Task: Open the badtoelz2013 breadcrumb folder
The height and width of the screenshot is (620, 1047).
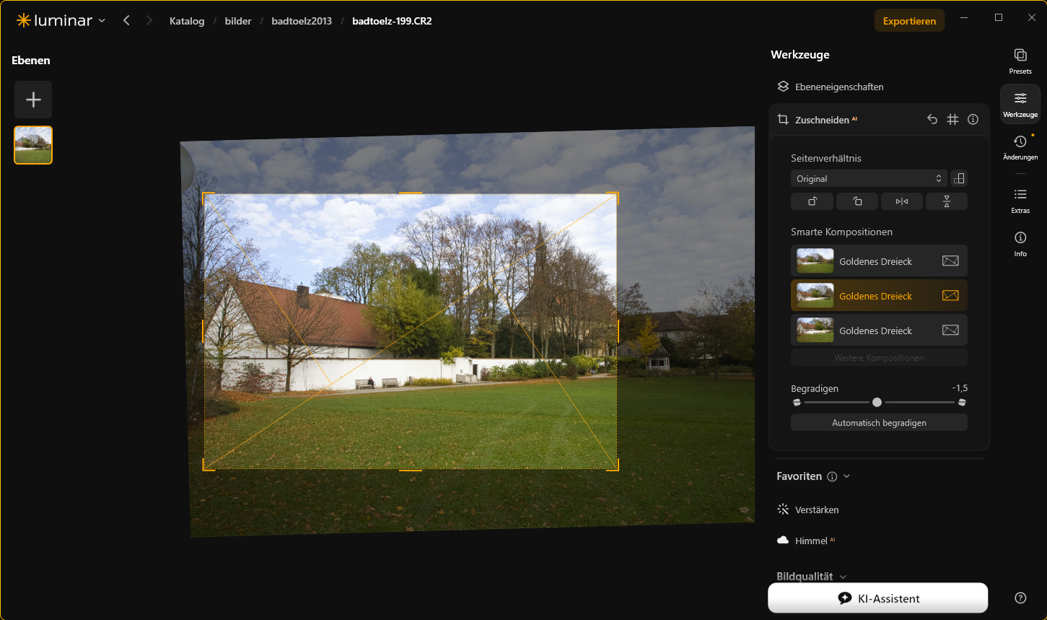Action: point(301,21)
